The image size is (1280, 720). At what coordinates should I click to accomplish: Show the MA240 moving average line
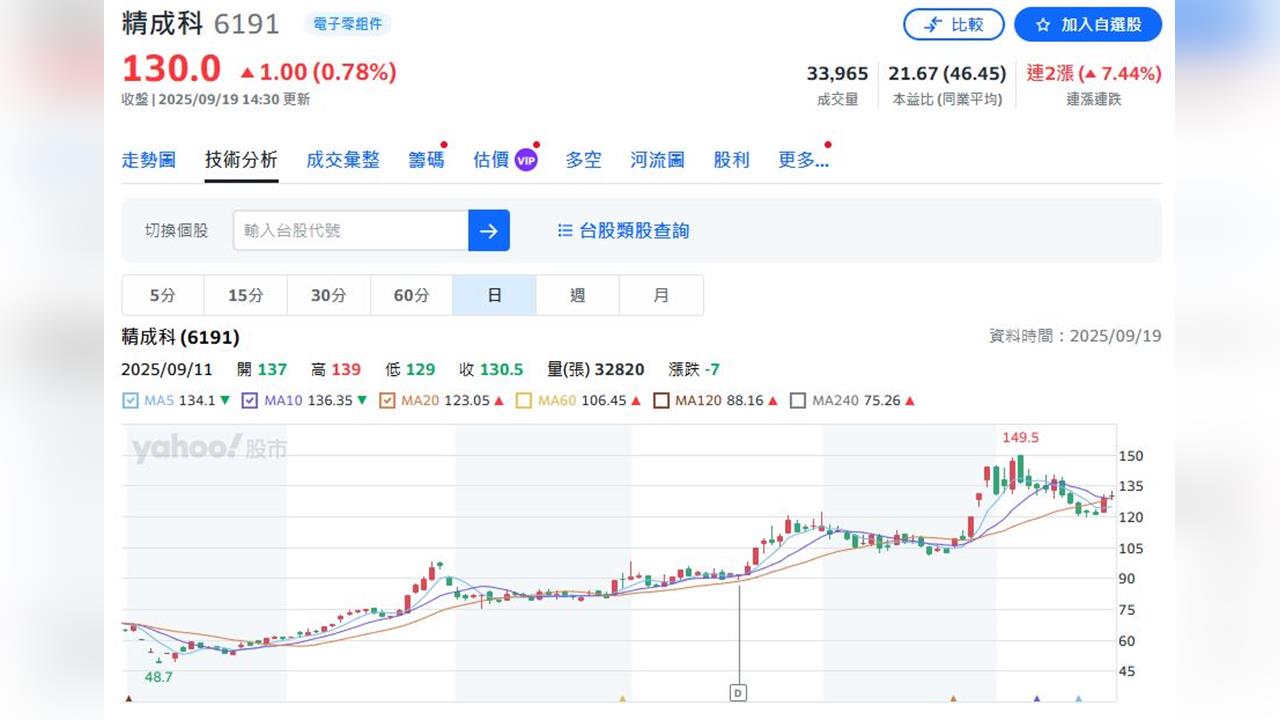[797, 401]
